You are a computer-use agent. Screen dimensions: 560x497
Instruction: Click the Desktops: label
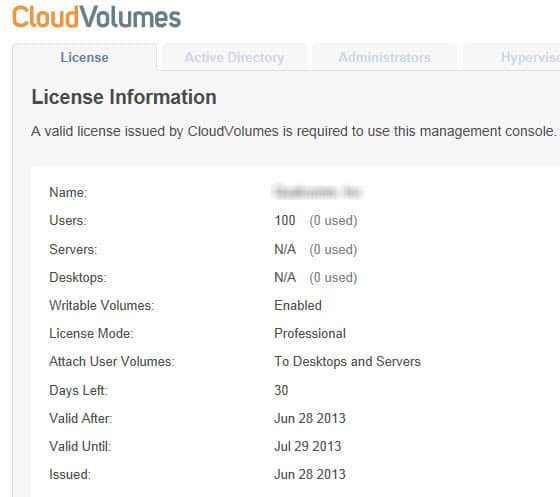tap(78, 277)
